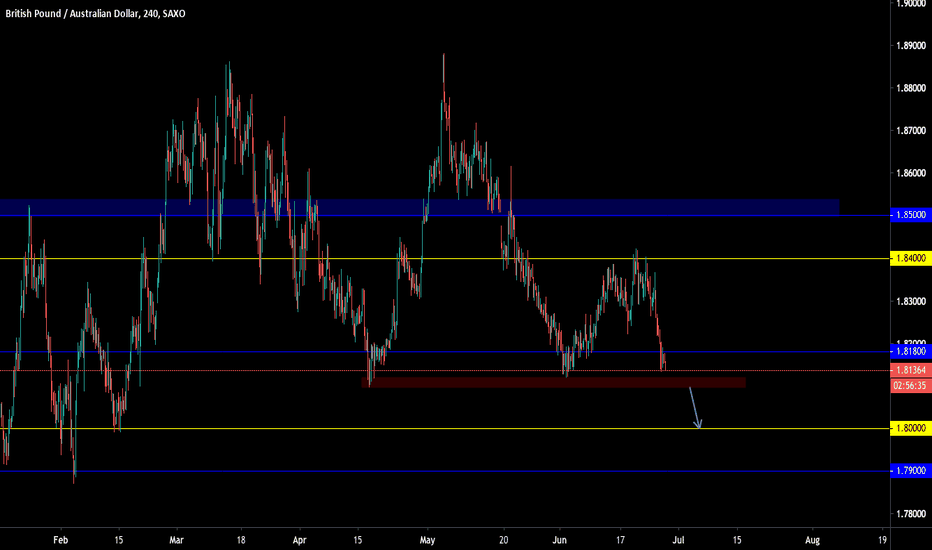
Task: Select the blue resistance zone rectangle above 1.85000
Action: [419, 207]
